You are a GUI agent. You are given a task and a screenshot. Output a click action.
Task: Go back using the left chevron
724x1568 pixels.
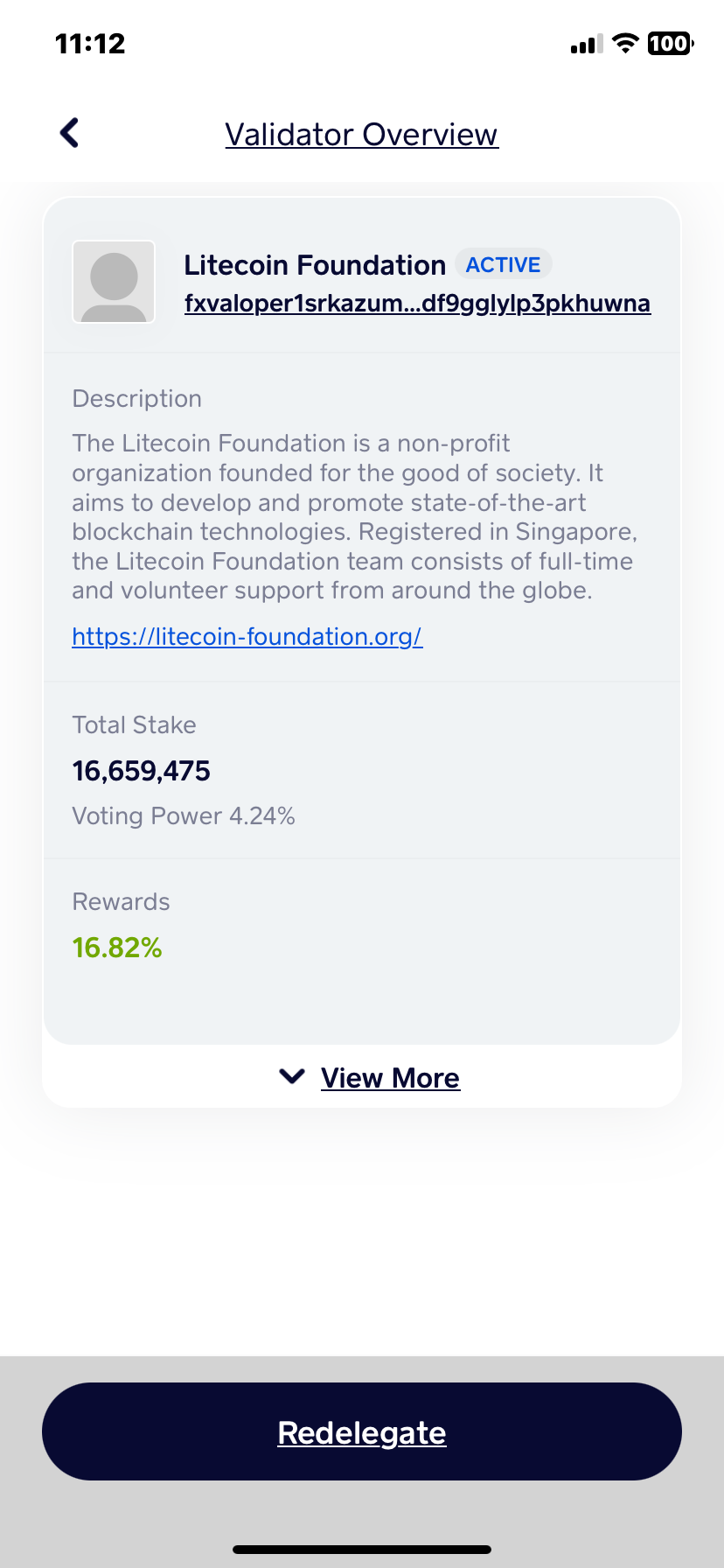pos(69,133)
